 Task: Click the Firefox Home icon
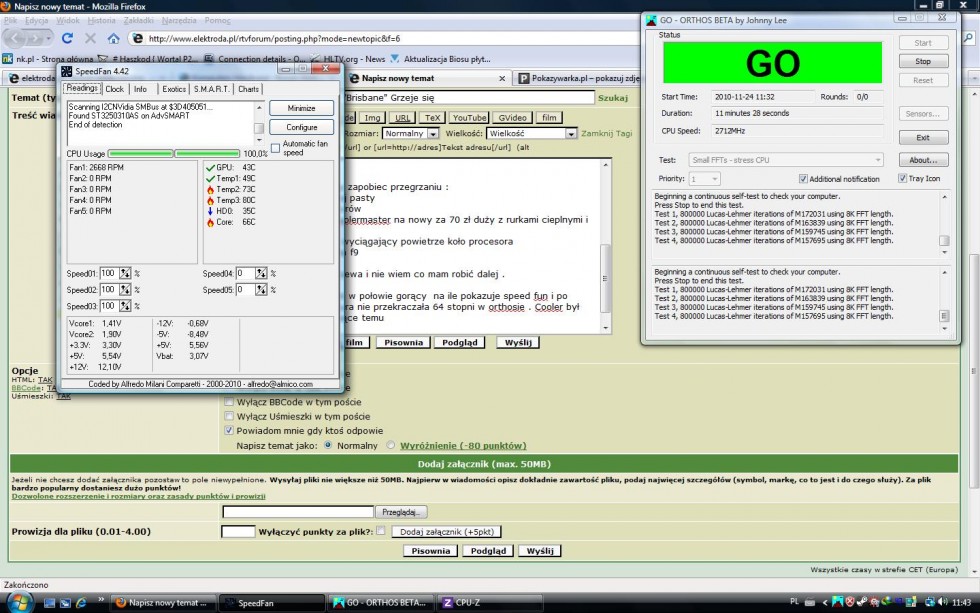pyautogui.click(x=113, y=38)
